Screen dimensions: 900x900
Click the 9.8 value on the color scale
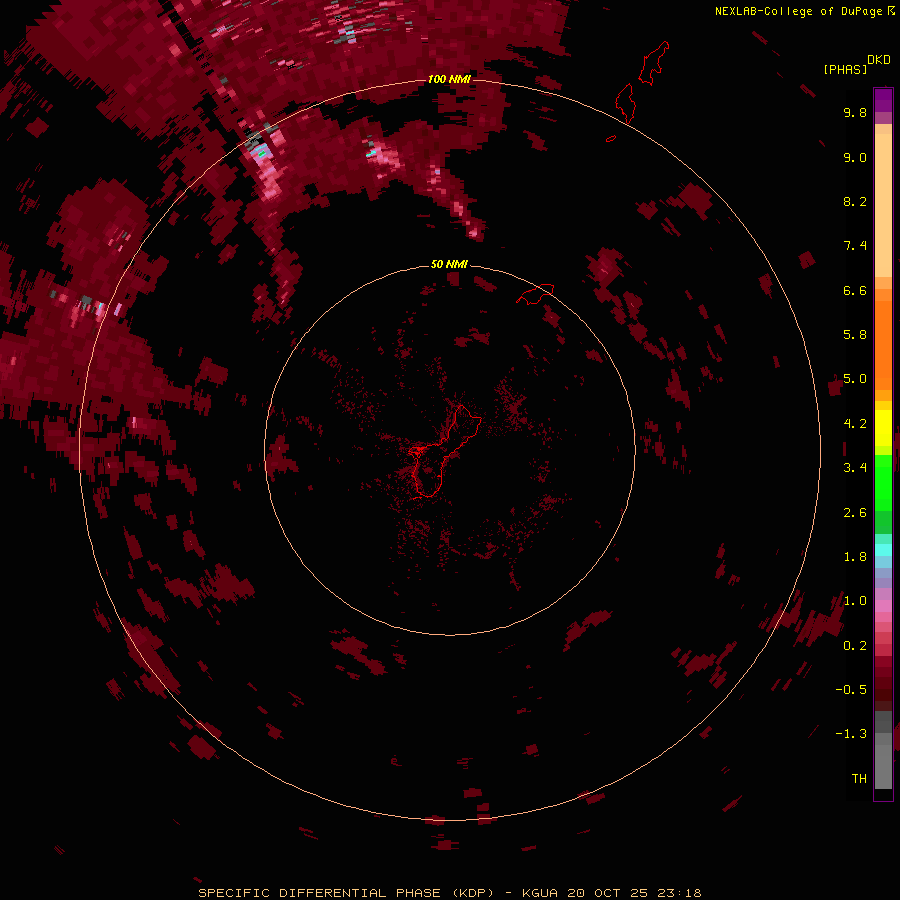[x=855, y=112]
